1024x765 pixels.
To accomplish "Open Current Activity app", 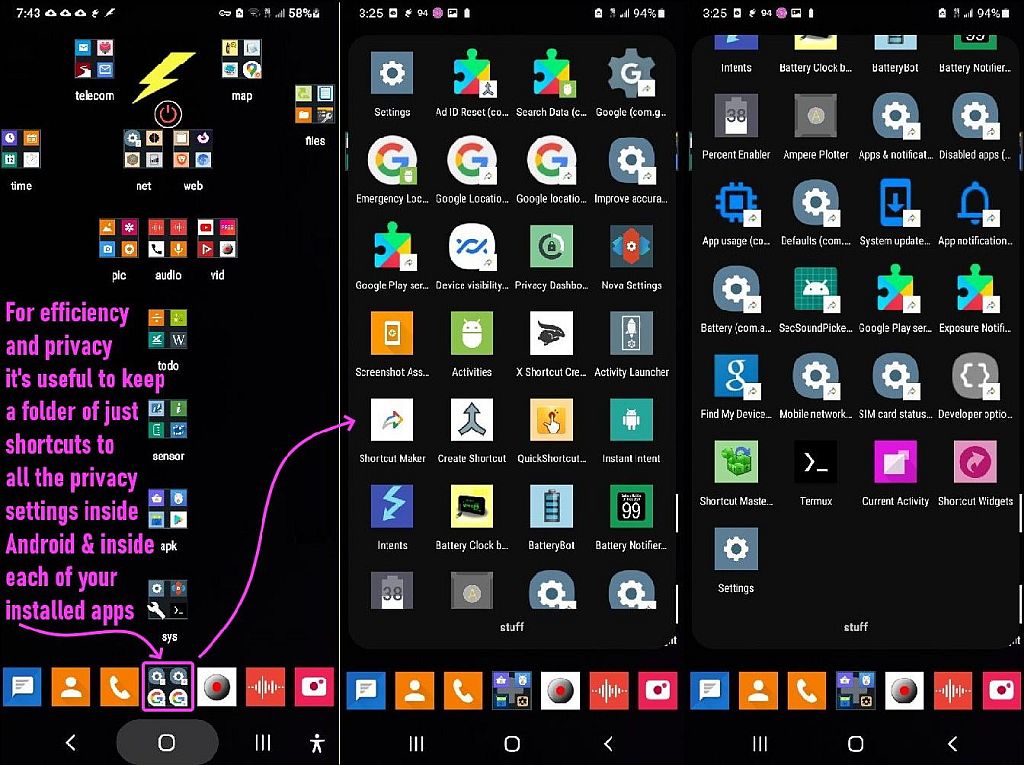I will tap(895, 462).
